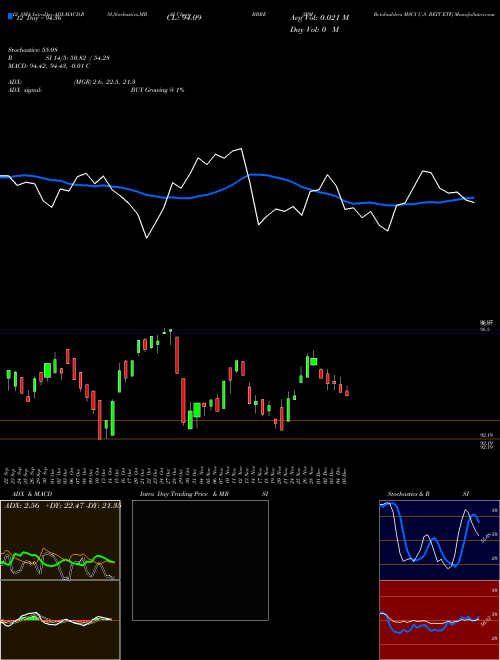Click the tall red candlestick below the 96 line

pos(177,355)
